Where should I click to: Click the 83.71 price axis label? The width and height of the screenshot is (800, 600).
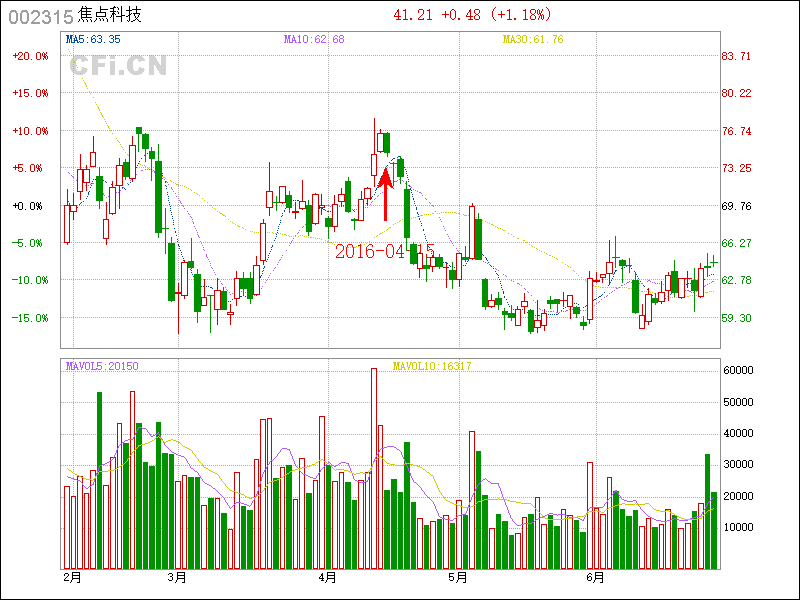tap(737, 56)
